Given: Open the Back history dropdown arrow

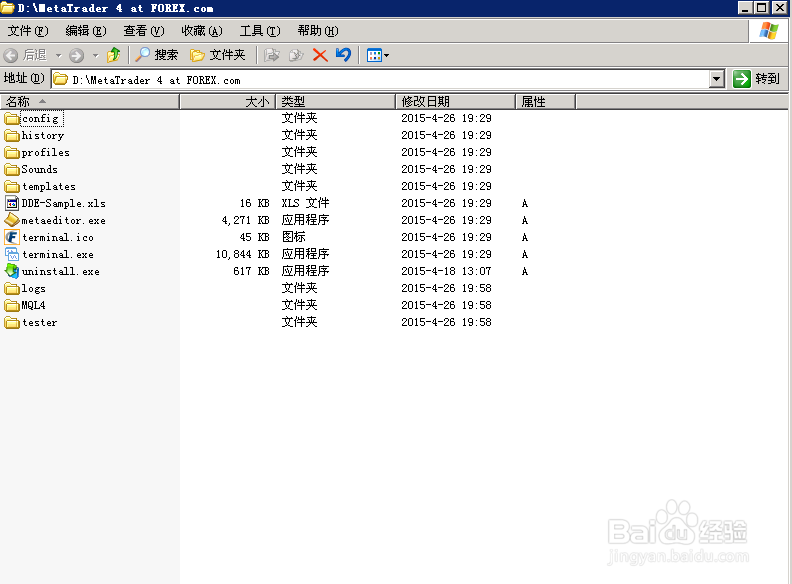Looking at the screenshot, I should [x=59, y=55].
